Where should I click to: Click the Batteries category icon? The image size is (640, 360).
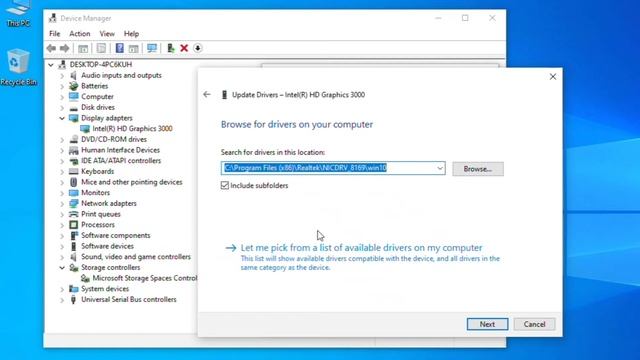(73, 86)
